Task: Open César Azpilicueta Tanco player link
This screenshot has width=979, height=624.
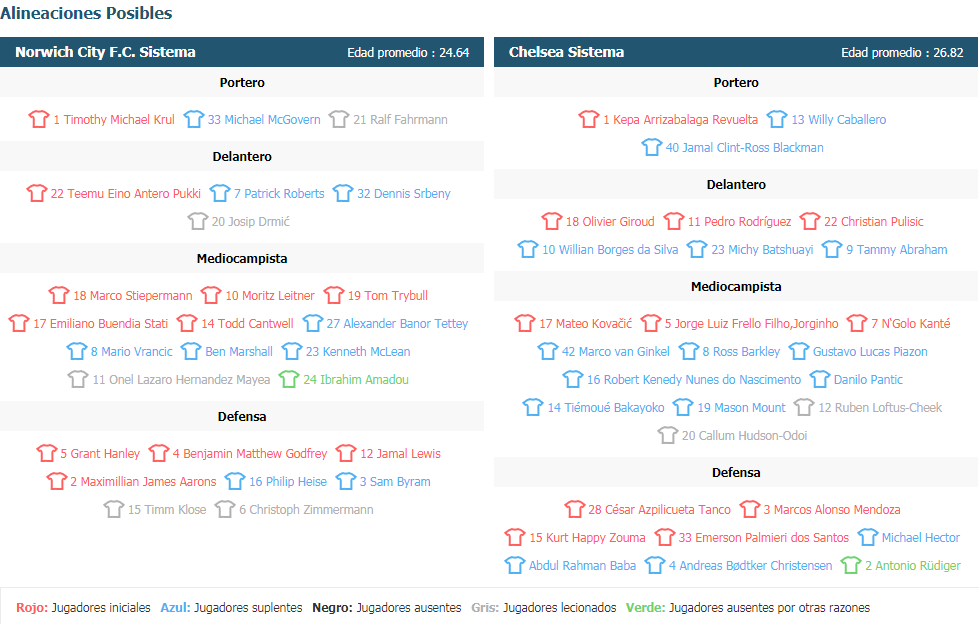Action: [659, 510]
